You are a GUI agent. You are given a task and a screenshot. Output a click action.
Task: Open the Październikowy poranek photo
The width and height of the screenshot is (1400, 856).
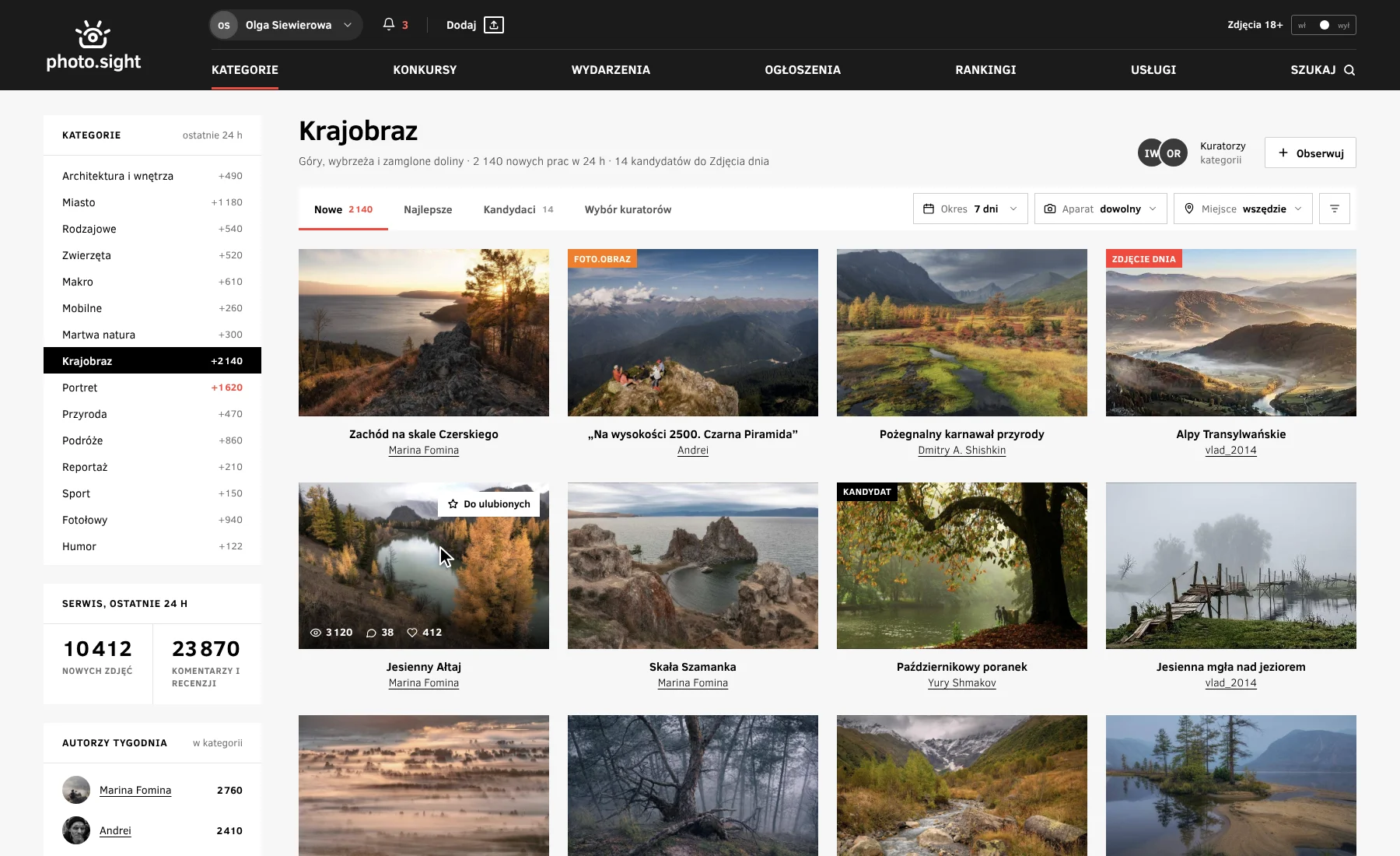(x=962, y=566)
